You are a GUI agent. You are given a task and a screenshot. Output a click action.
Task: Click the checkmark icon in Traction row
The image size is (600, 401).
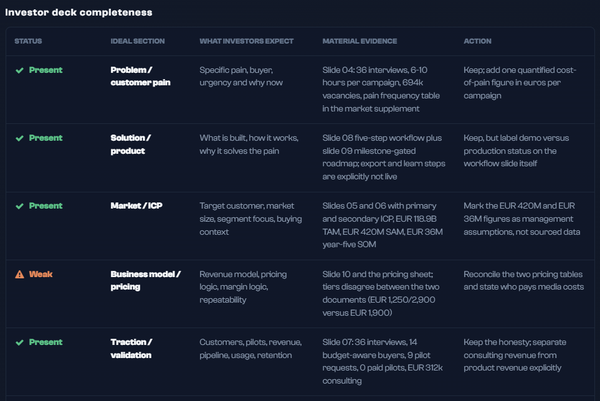pos(20,342)
